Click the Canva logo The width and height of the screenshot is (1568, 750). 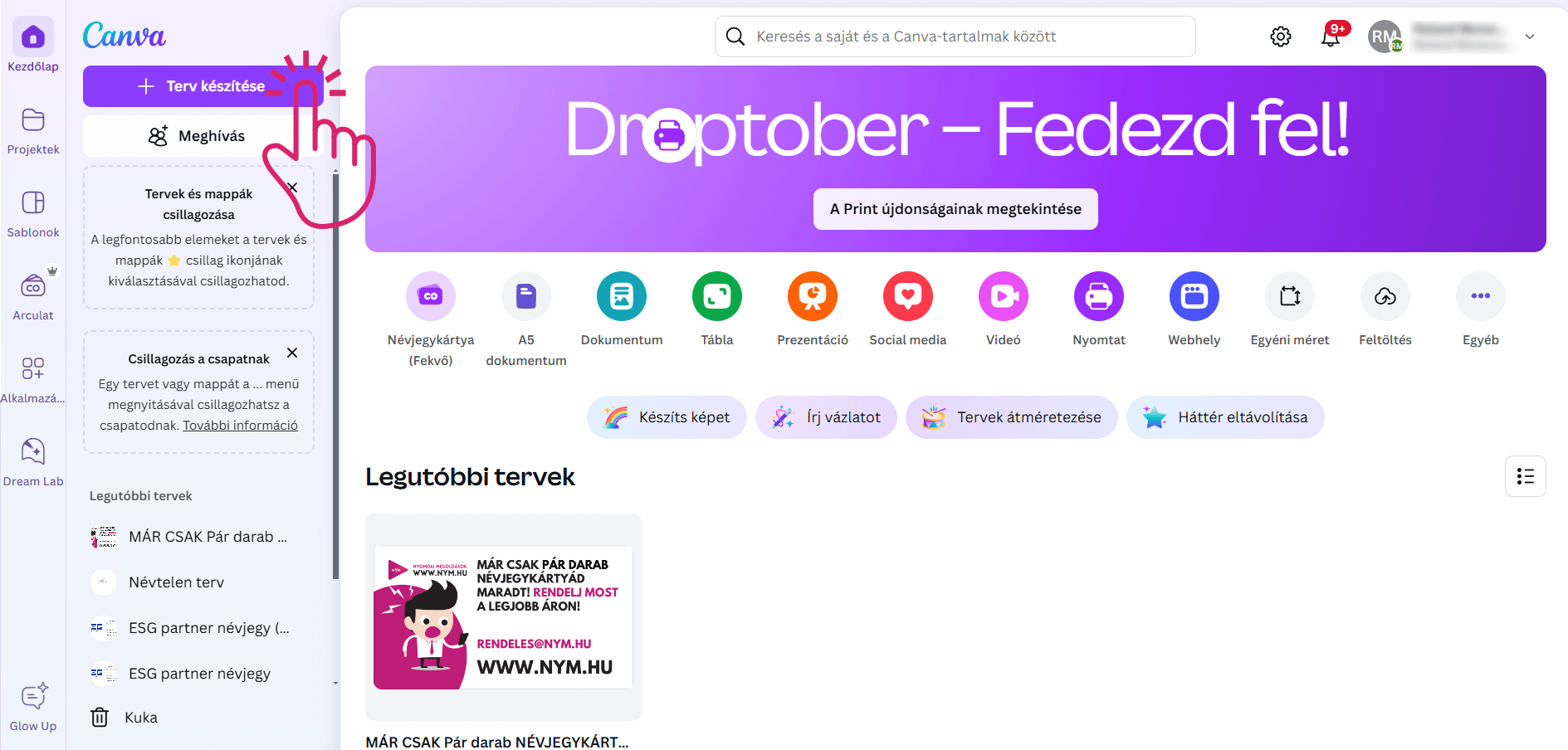pos(125,35)
